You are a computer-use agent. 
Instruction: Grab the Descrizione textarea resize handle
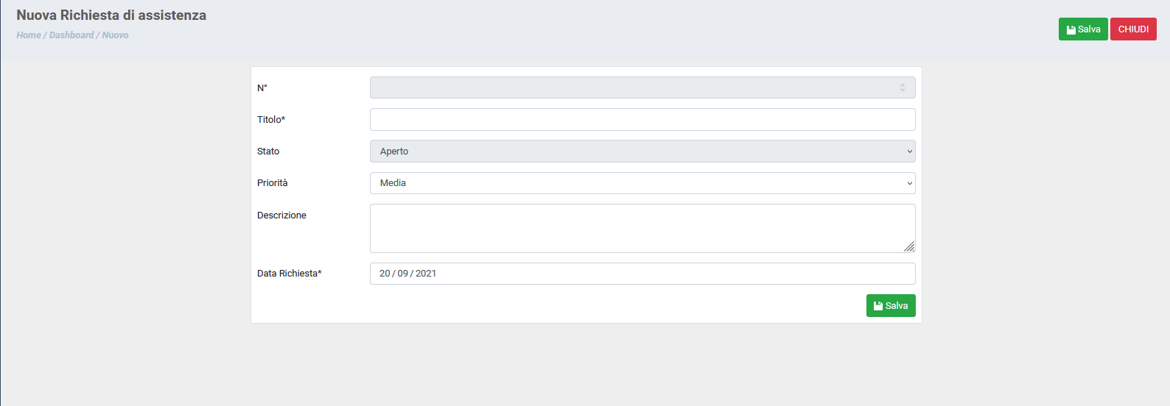909,246
